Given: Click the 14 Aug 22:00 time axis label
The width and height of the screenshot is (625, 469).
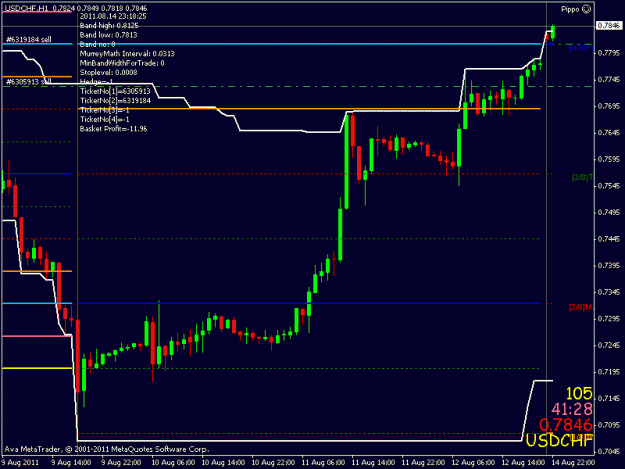Looking at the screenshot, I should (x=573, y=463).
